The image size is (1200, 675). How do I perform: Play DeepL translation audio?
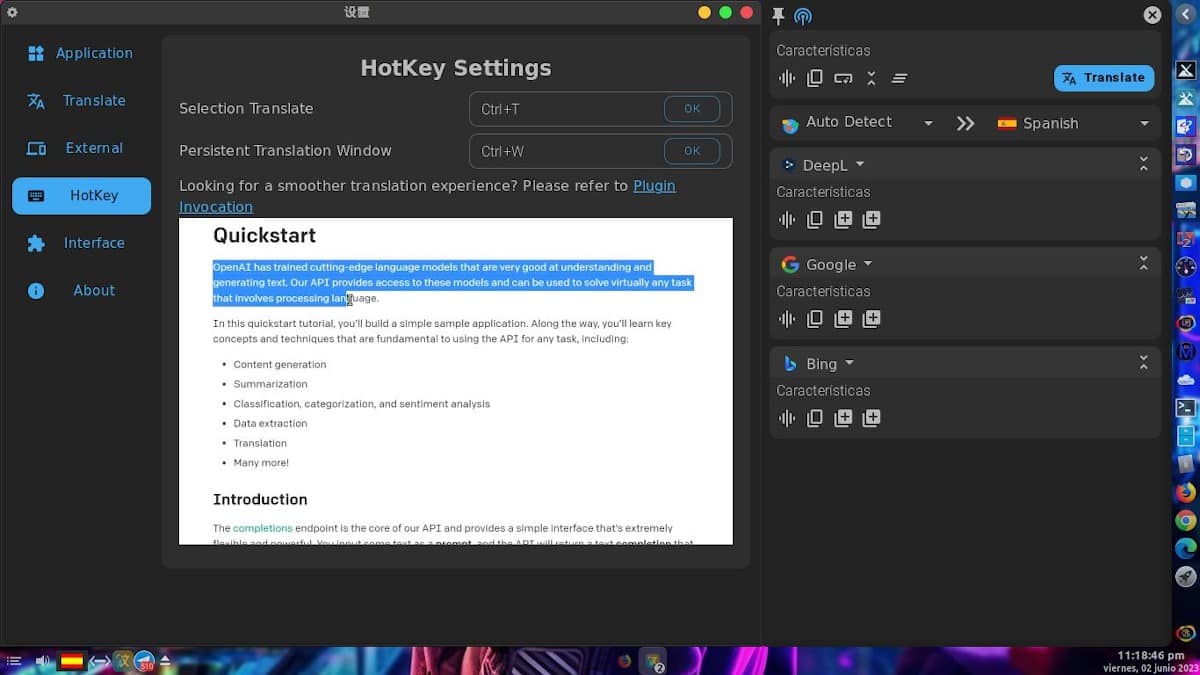click(787, 220)
